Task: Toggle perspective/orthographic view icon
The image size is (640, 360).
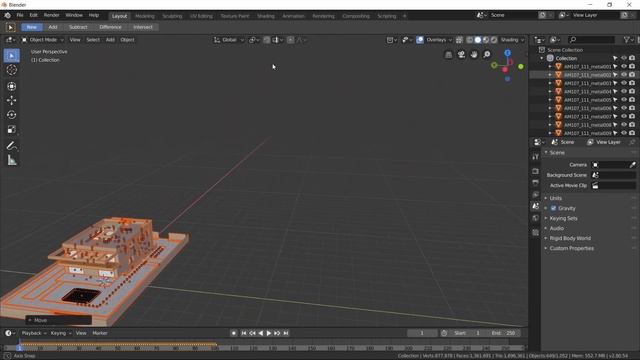Action: click(448, 55)
